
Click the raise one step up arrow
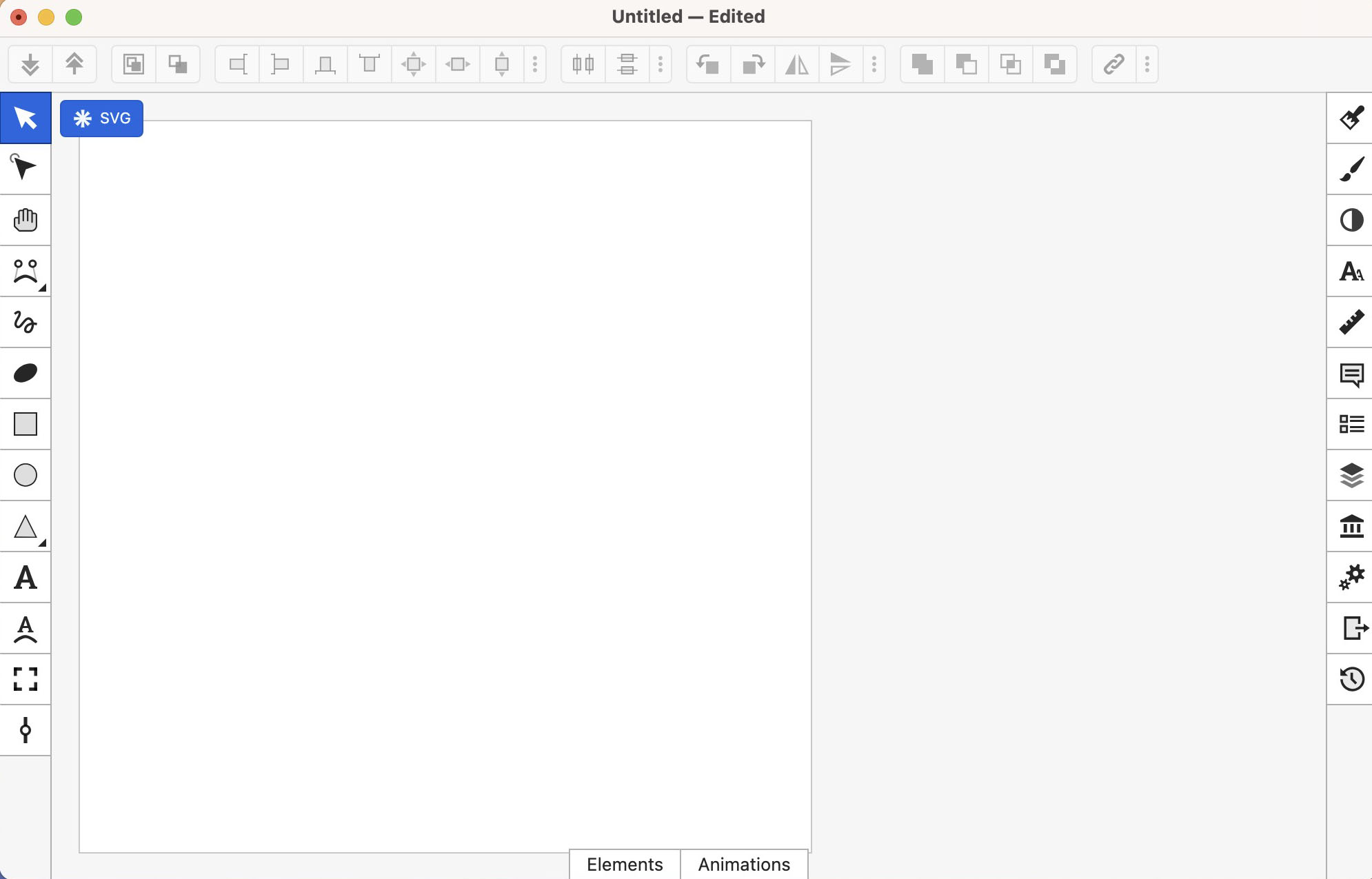[74, 64]
